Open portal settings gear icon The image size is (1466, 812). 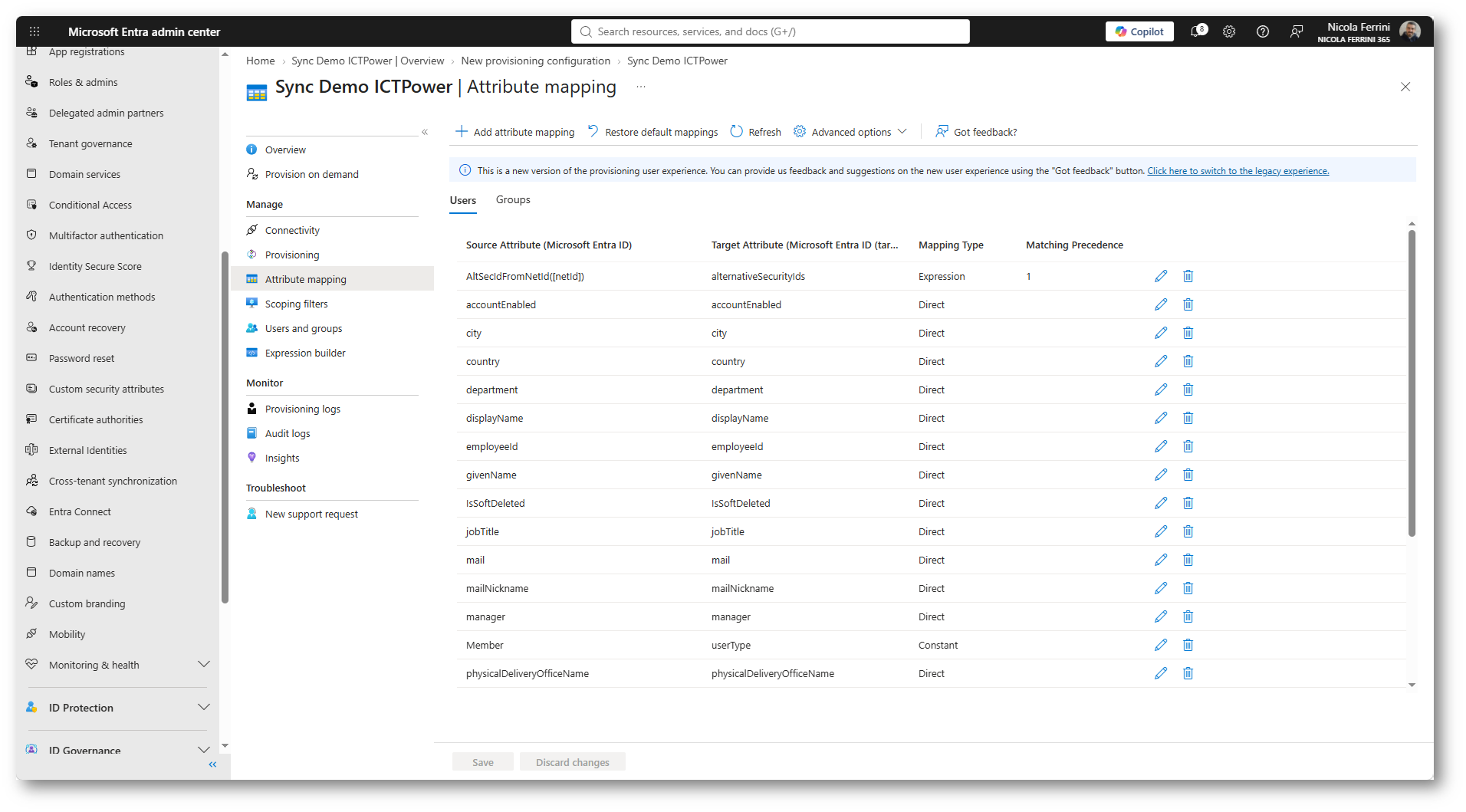(x=1229, y=31)
